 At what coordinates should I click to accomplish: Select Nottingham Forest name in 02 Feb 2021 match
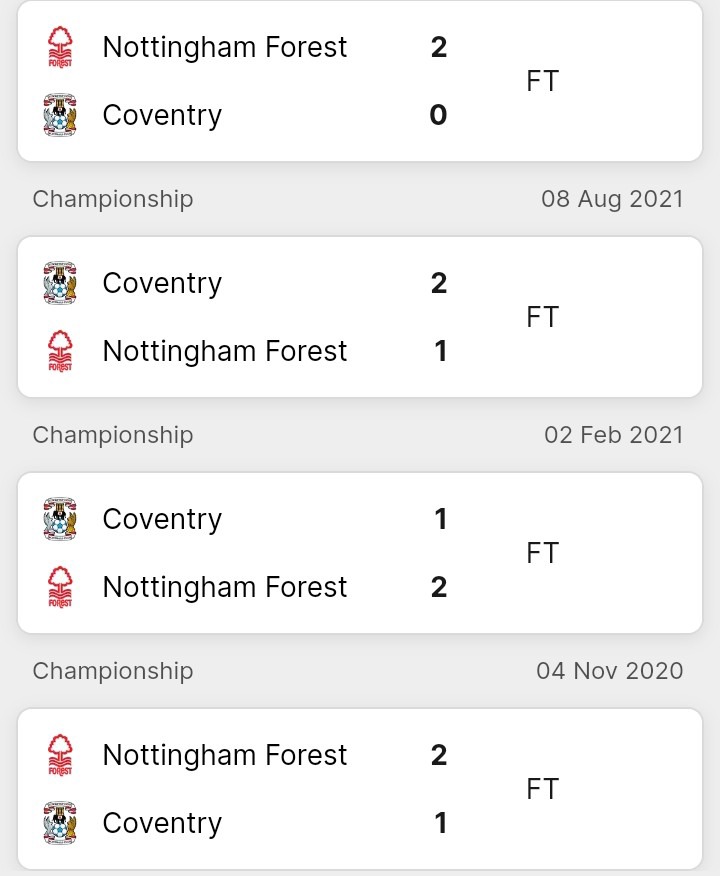pyautogui.click(x=225, y=588)
